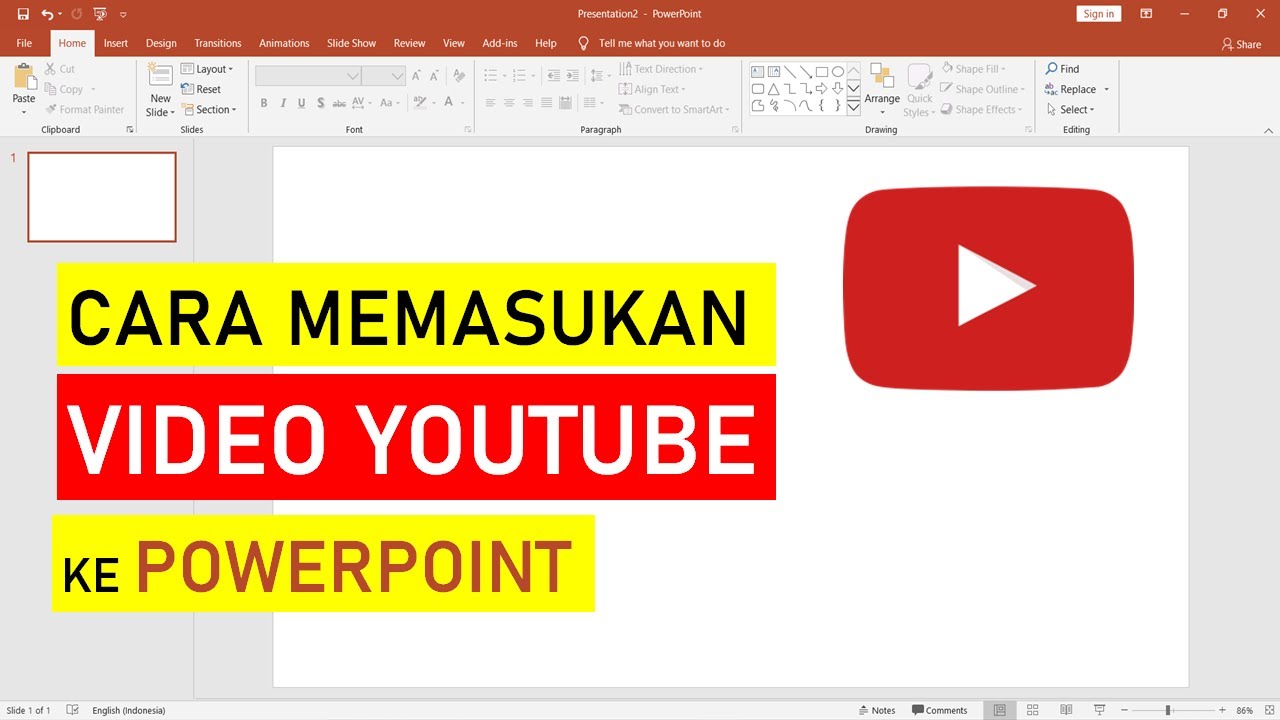Toggle Center paragraph alignment

(509, 103)
